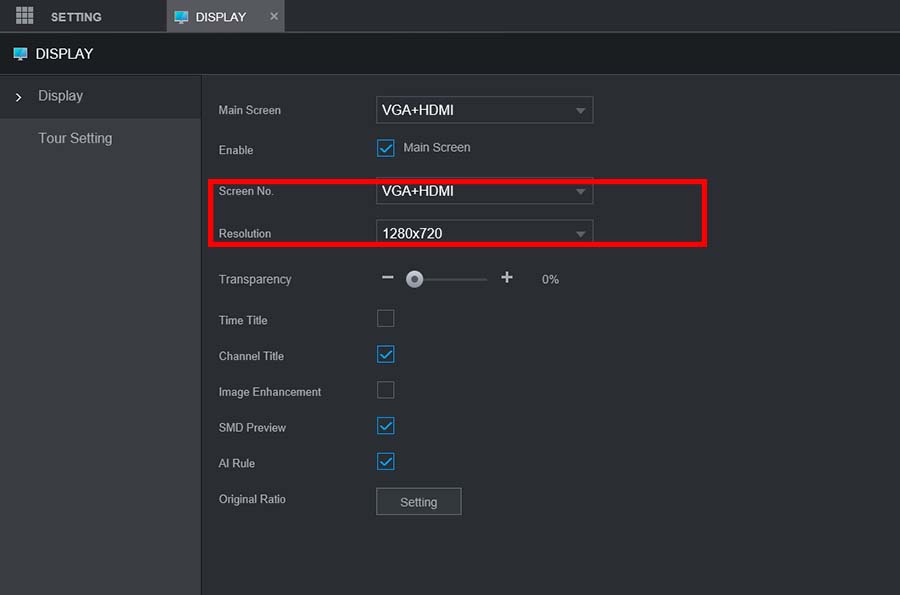Screen dimensions: 900x595
Task: Click the monitor icon on the DISPLAY tab
Action: click(x=182, y=15)
